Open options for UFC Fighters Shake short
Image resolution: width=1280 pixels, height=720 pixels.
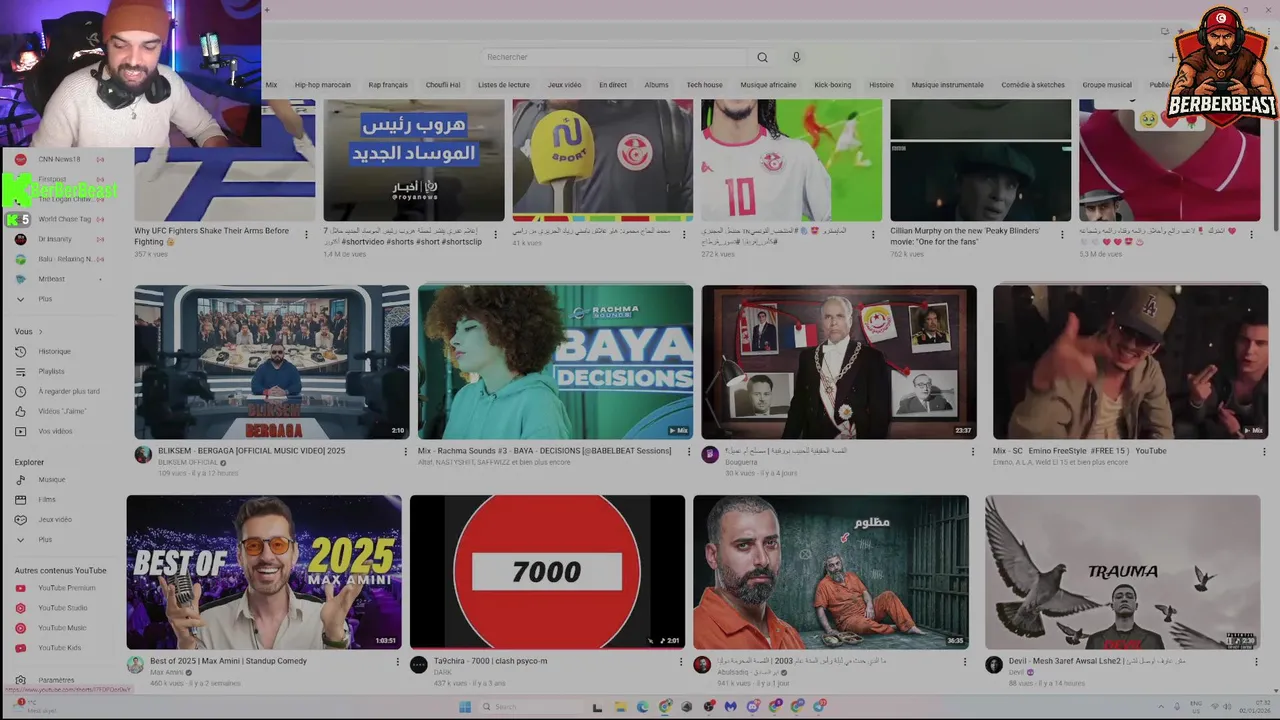[x=306, y=235]
